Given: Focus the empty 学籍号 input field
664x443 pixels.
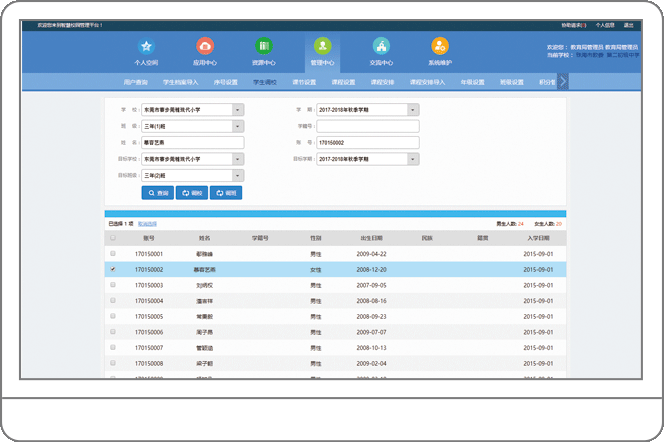Looking at the screenshot, I should [368, 126].
